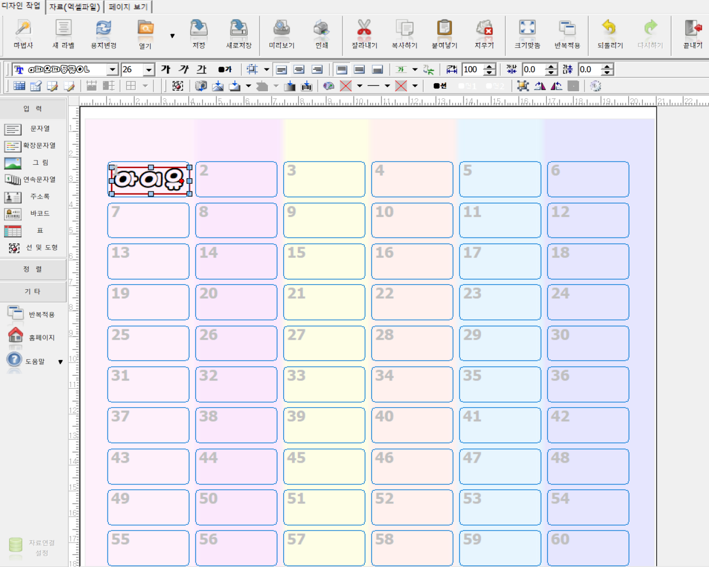The width and height of the screenshot is (709, 567).
Task: Expand the 열기 dropdown arrow
Action: (x=172, y=35)
